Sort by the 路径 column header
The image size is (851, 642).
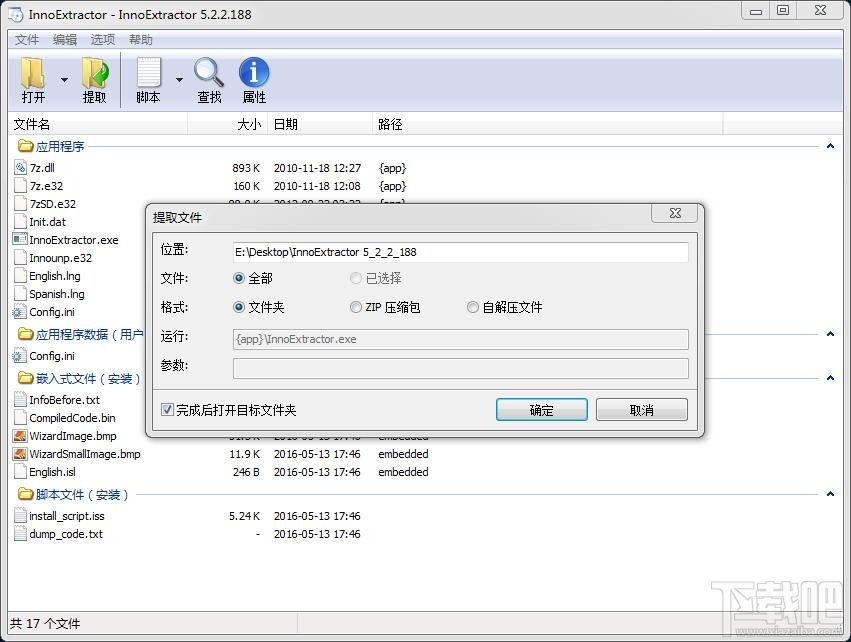548,124
